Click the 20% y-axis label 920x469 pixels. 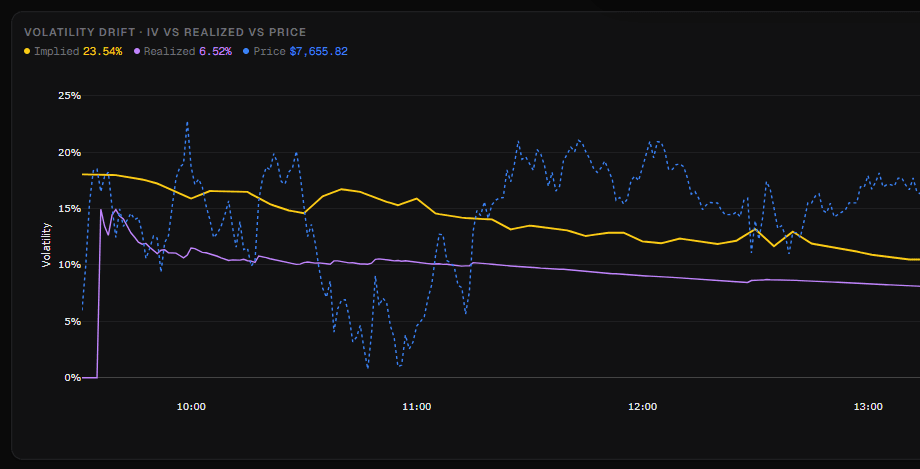click(69, 153)
